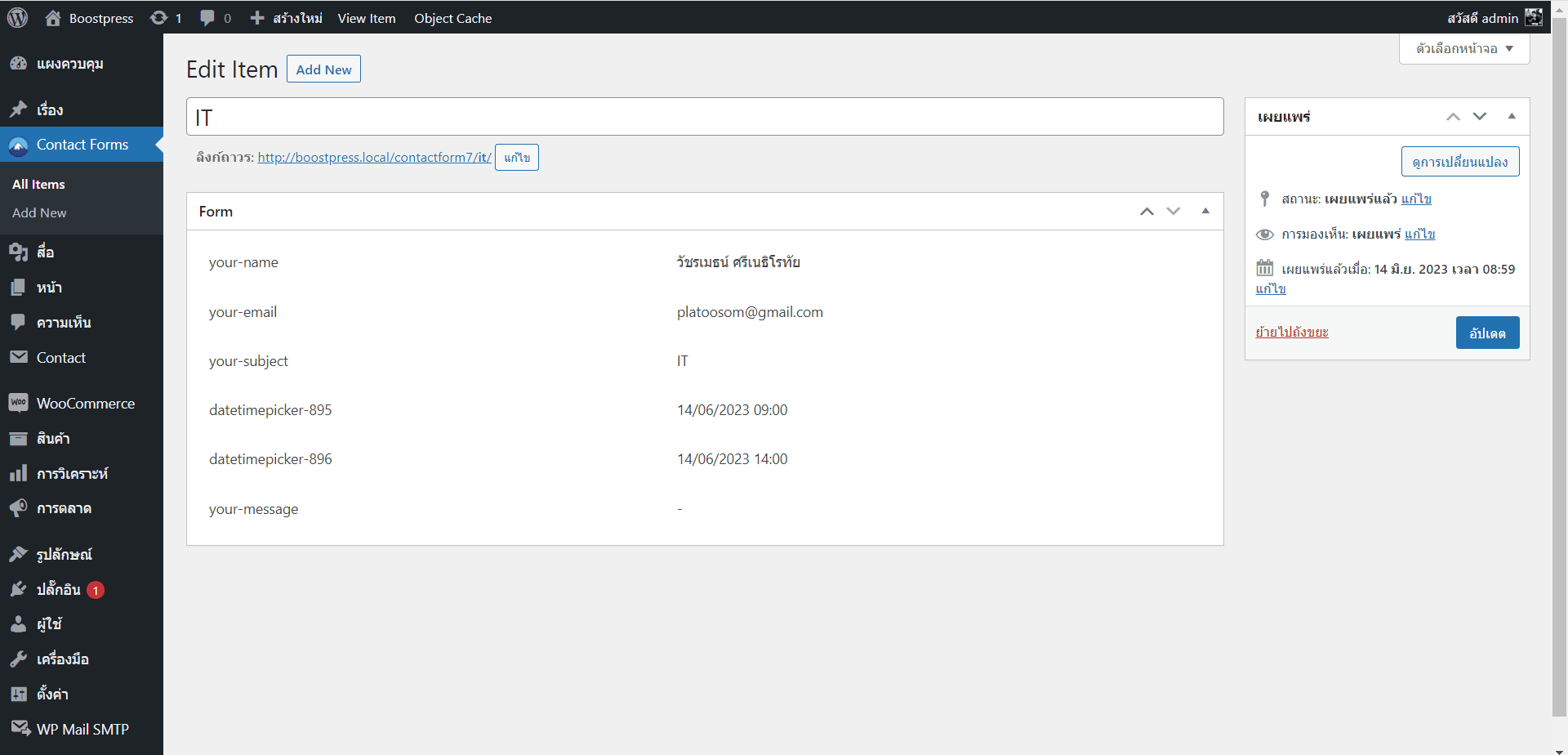The width and height of the screenshot is (1568, 755).
Task: Click the admin user avatar
Action: pos(1533,18)
